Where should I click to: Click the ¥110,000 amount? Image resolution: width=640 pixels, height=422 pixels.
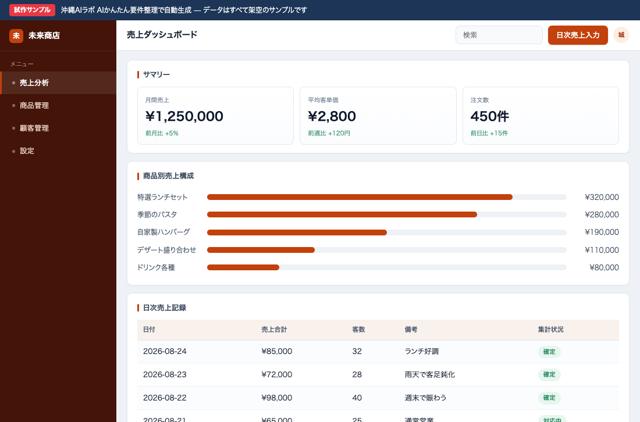pos(602,250)
